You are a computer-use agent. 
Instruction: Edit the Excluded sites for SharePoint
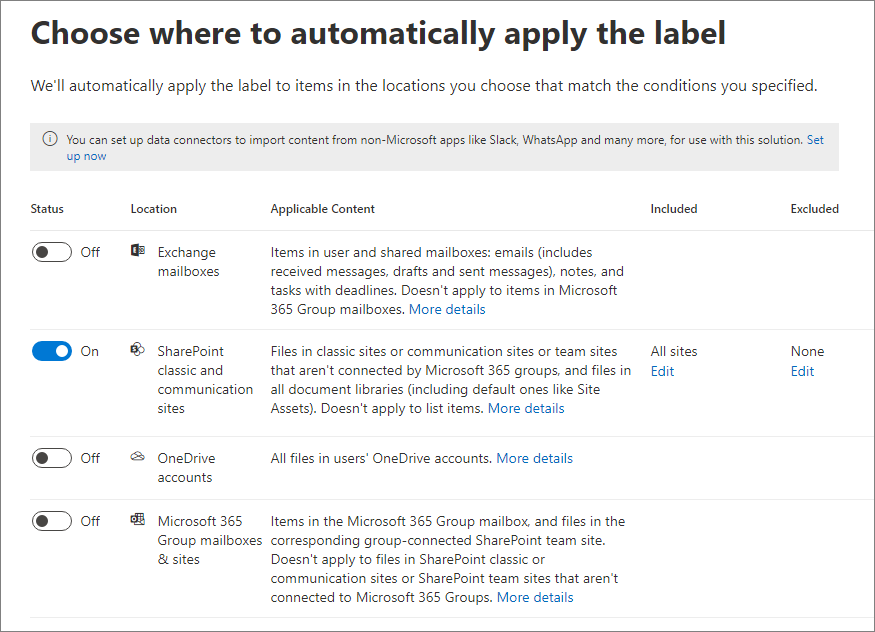802,370
